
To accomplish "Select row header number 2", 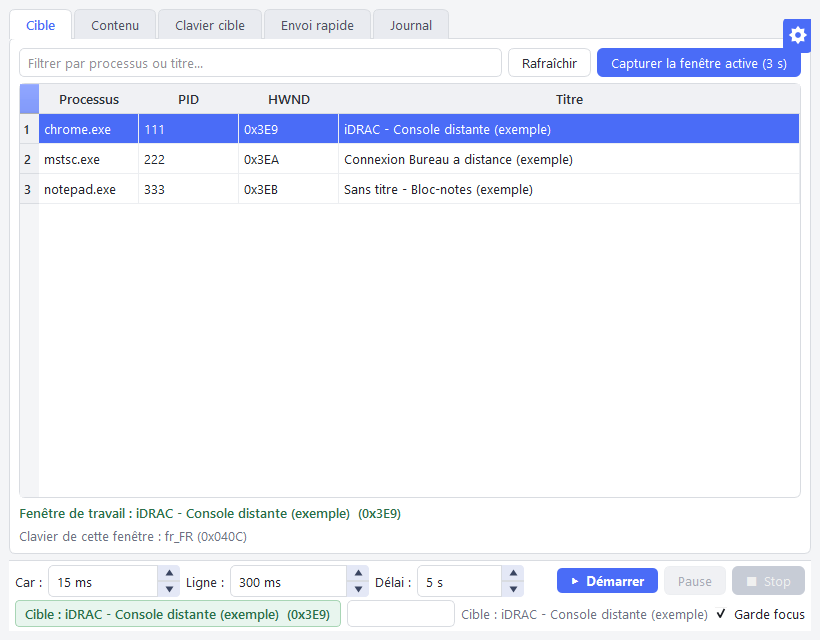I will coord(29,159).
